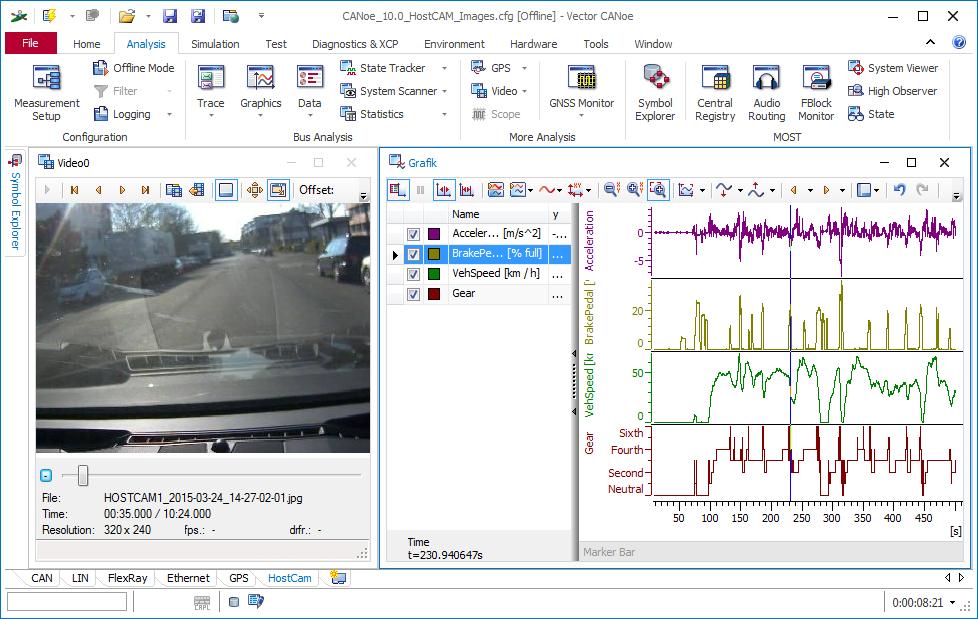Click the video position slider handle
The height and width of the screenshot is (619, 978).
click(x=83, y=475)
